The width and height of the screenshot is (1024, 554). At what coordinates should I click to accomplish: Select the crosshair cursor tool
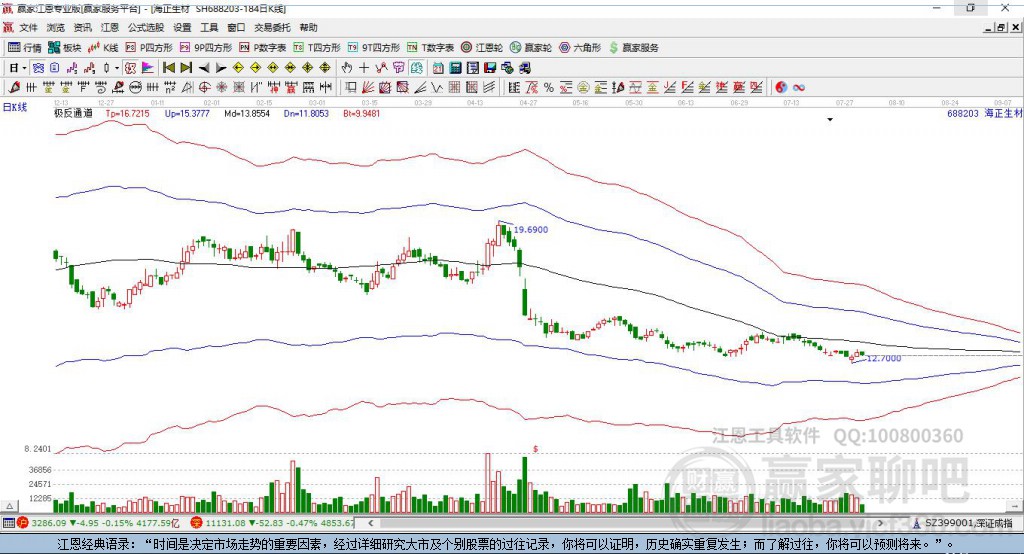click(364, 68)
